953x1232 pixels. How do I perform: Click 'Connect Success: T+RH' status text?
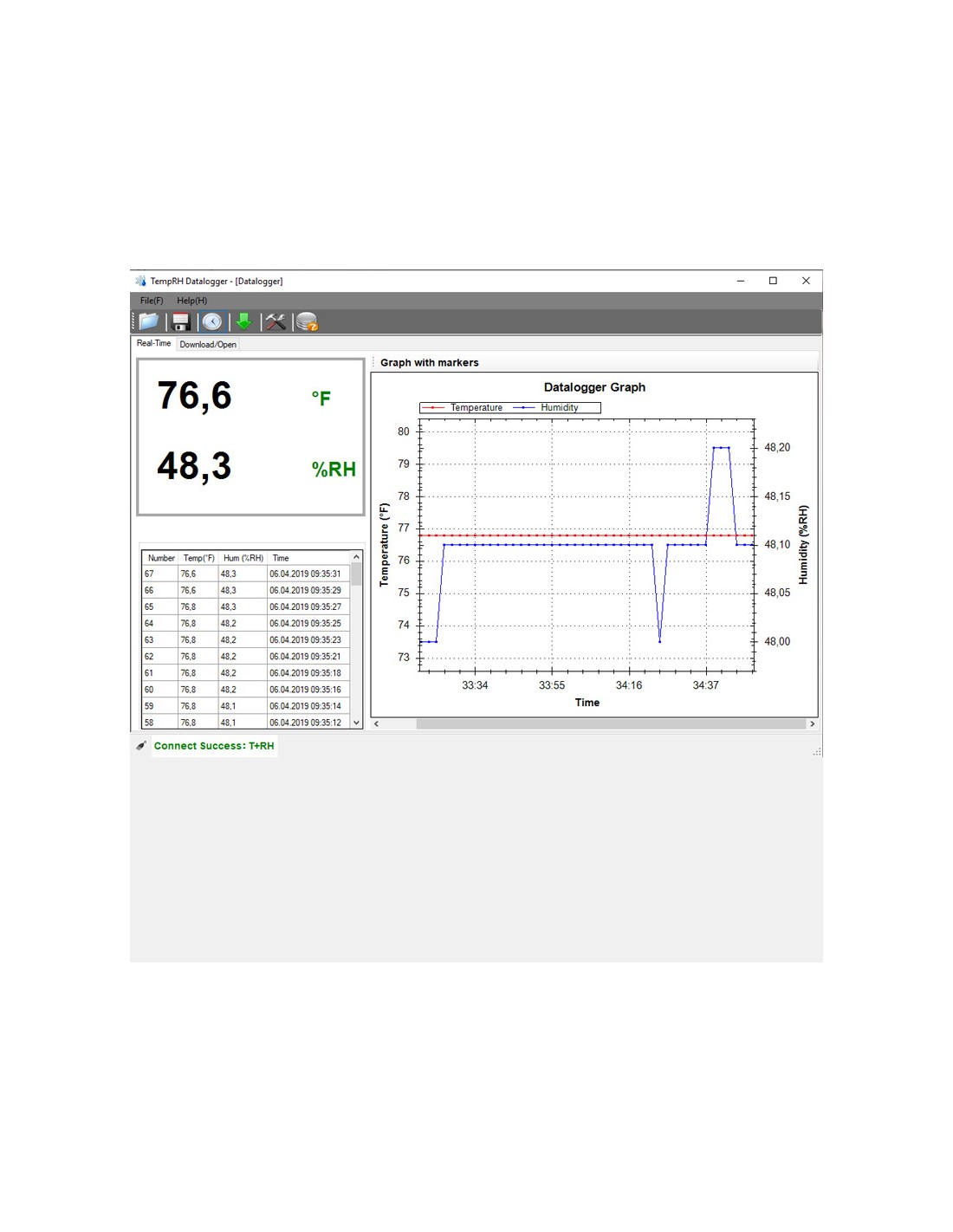pyautogui.click(x=214, y=746)
